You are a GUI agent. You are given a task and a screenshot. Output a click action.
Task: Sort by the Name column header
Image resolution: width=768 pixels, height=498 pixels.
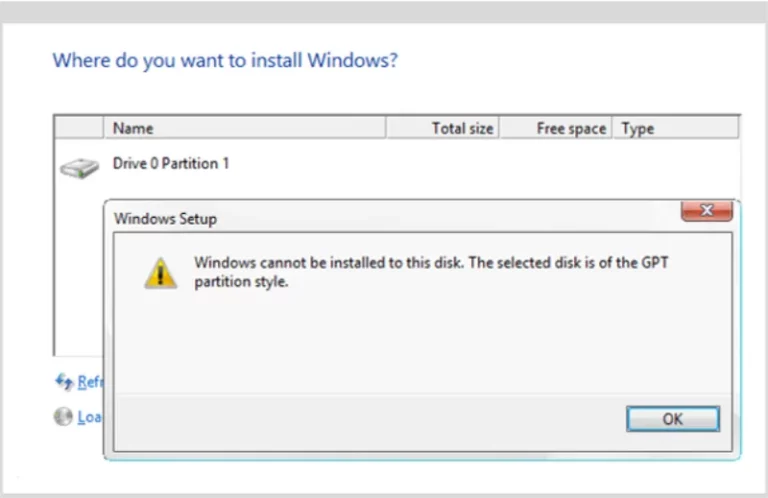[244, 128]
